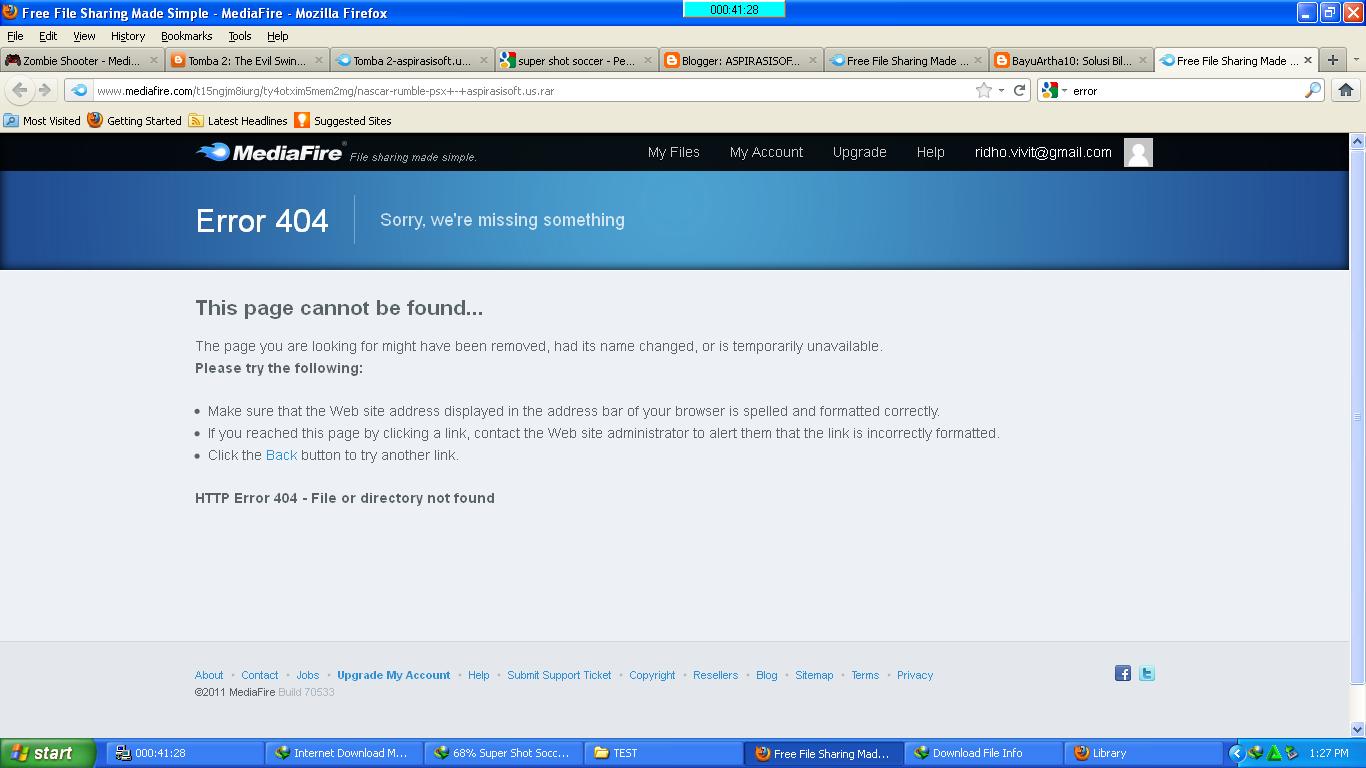Viewport: 1366px width, 768px height.
Task: Click the Windows start button
Action: 48,753
